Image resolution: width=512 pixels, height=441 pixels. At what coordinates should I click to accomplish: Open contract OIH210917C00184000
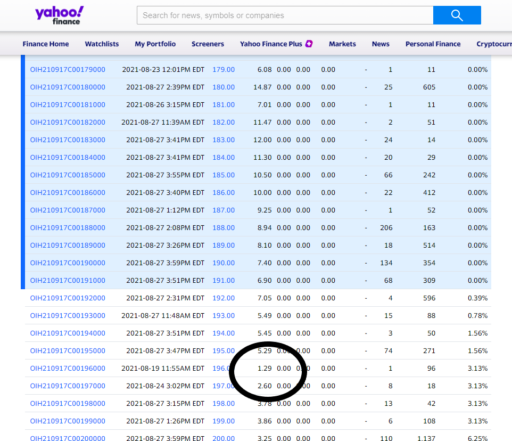pyautogui.click(x=68, y=157)
